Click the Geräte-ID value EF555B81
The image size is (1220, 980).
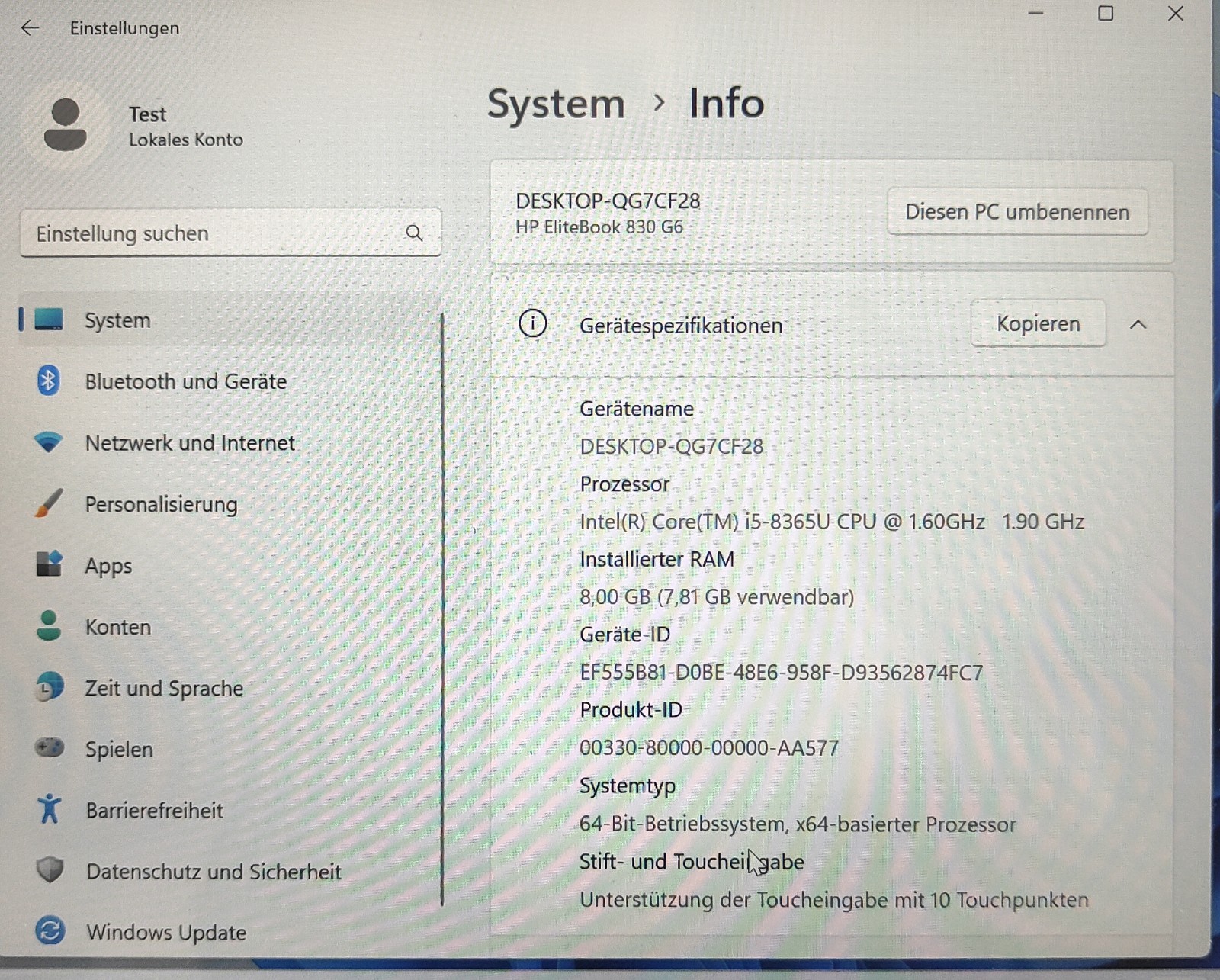tap(782, 672)
